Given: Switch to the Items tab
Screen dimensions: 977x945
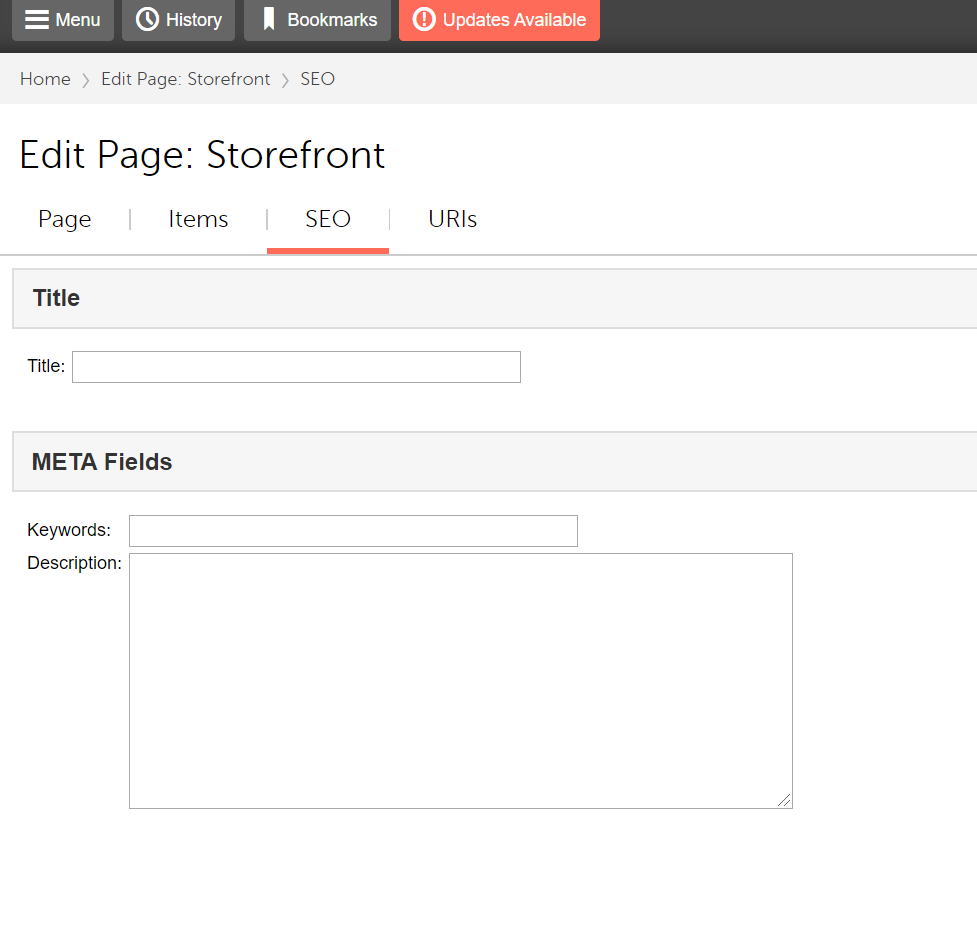Looking at the screenshot, I should [198, 219].
